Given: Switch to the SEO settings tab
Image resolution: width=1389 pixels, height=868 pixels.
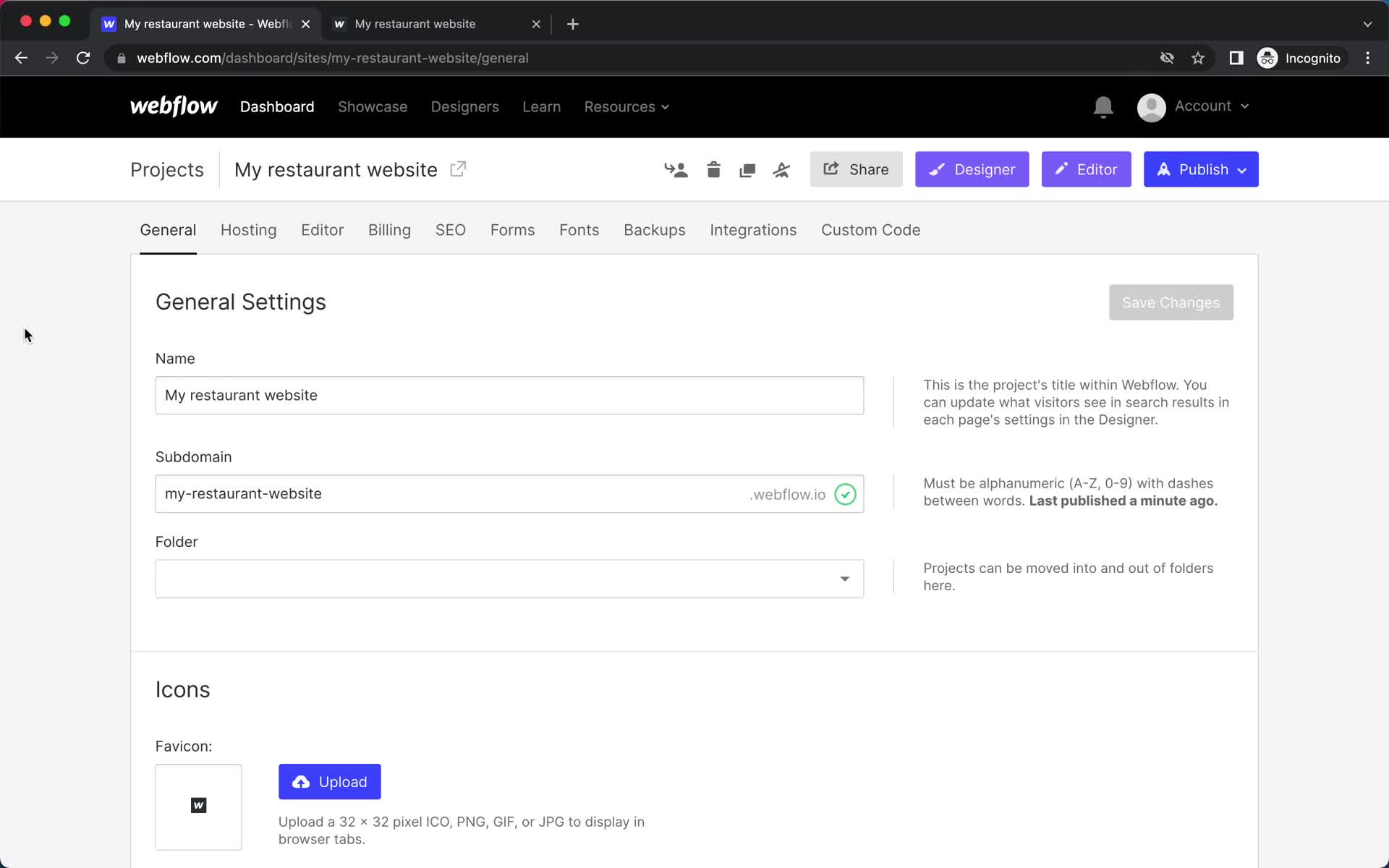Looking at the screenshot, I should (450, 230).
